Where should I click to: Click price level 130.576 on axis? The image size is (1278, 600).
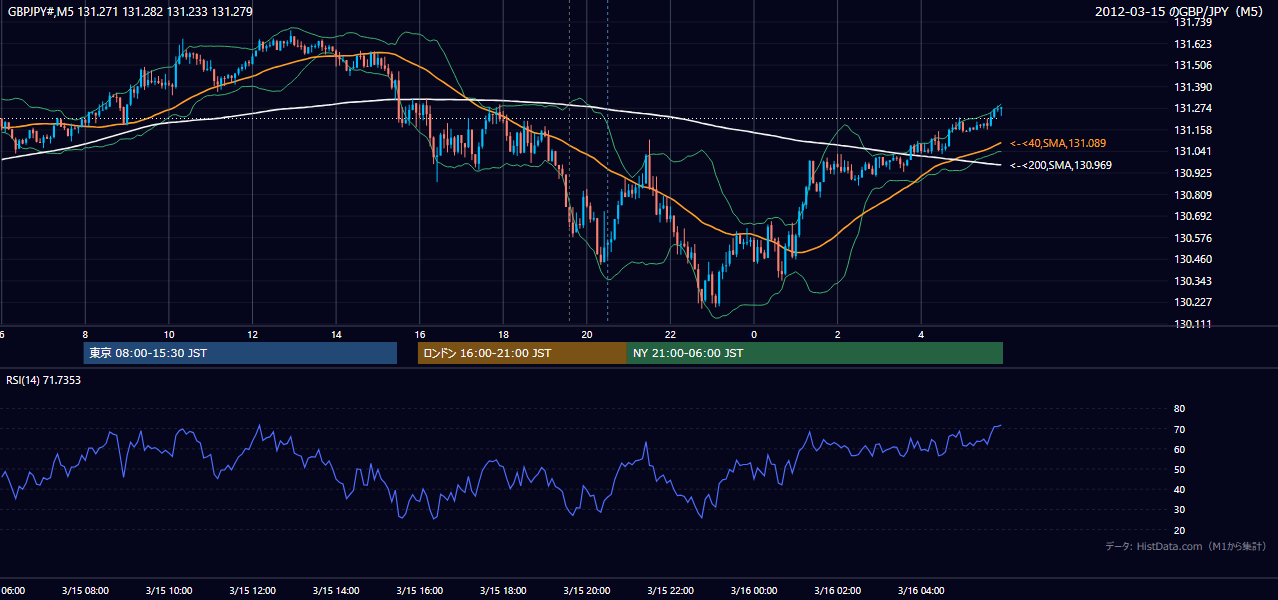click(x=1193, y=238)
